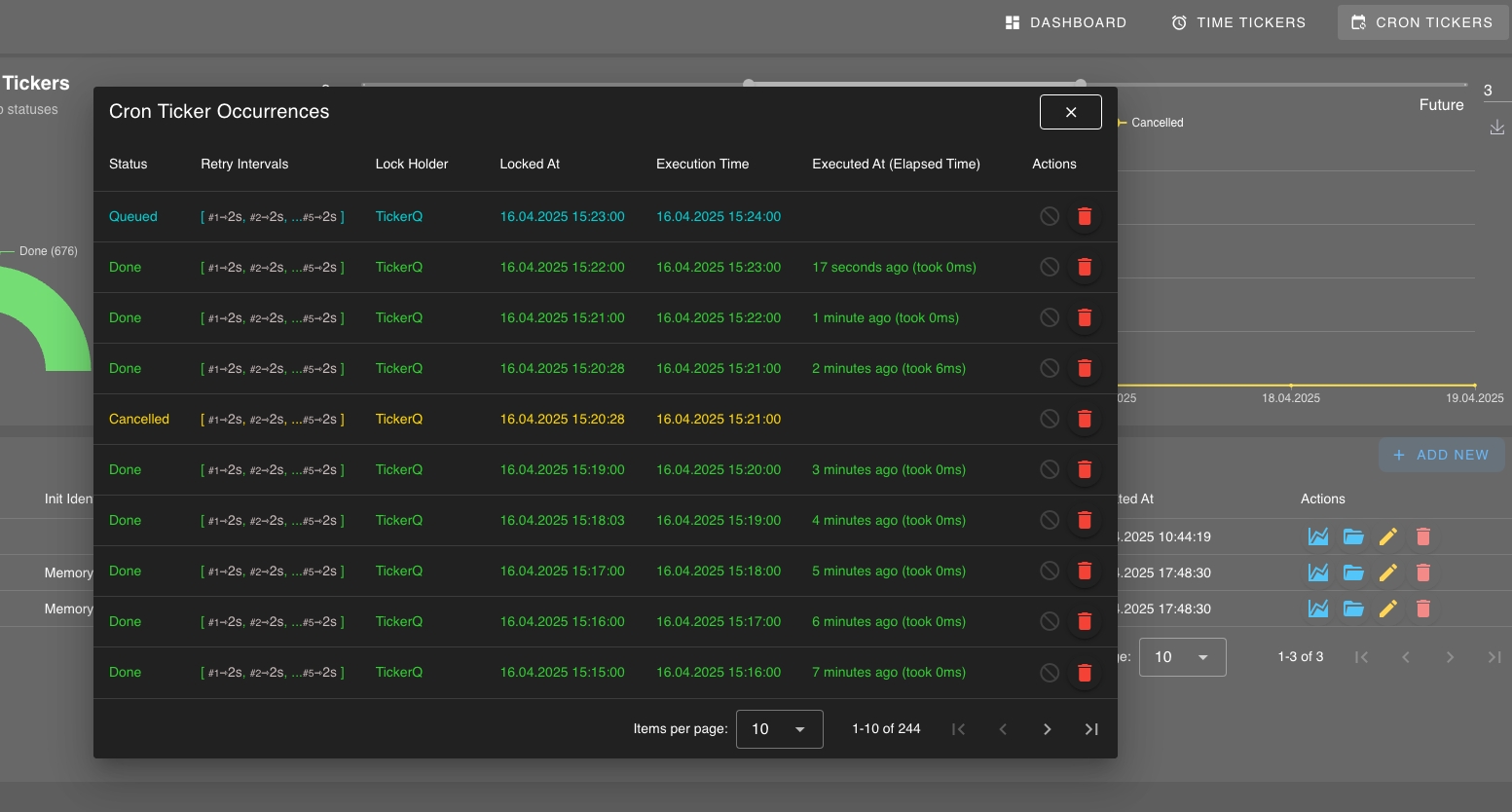
Task: Click Locked At column header
Action: (x=530, y=164)
